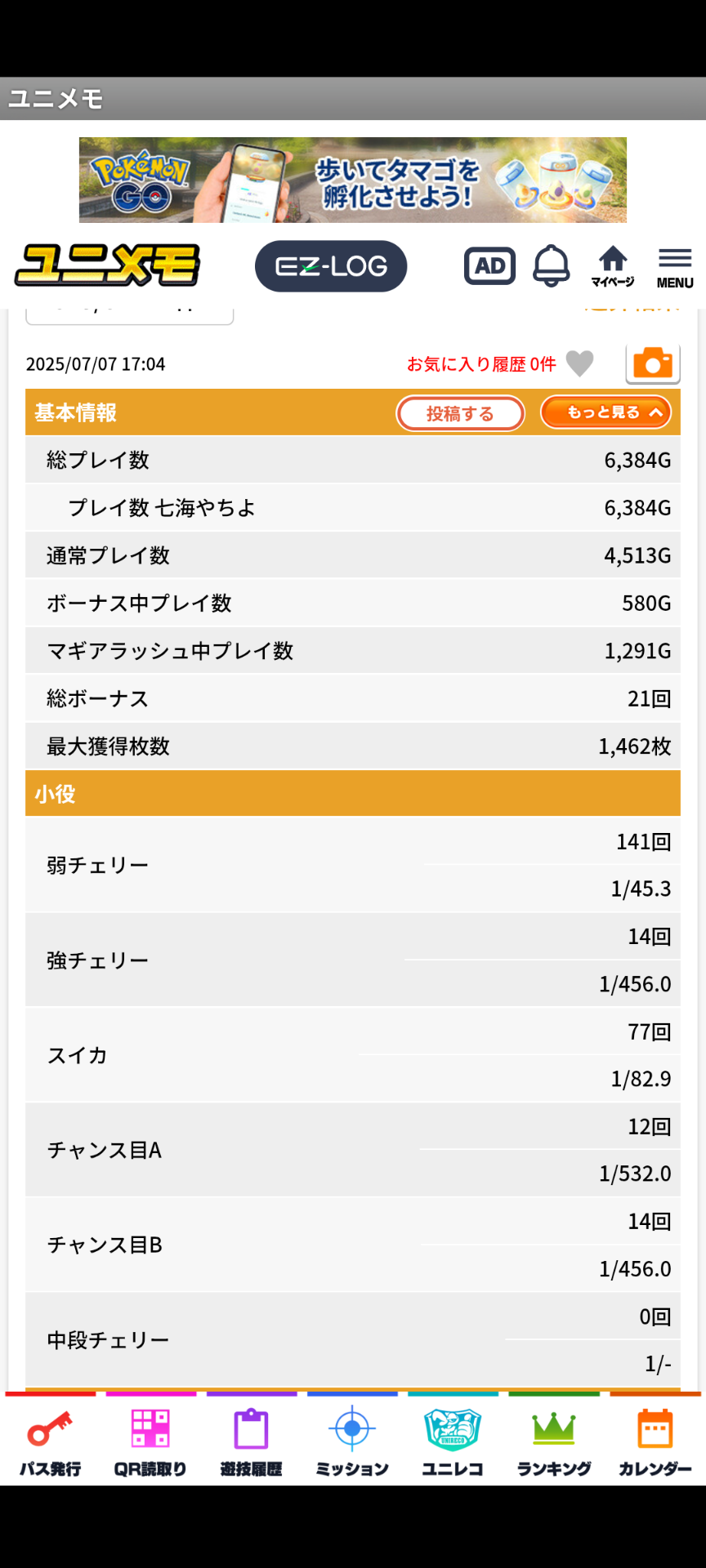Go to My Page home icon
This screenshot has height=1568, width=706.
[x=613, y=266]
